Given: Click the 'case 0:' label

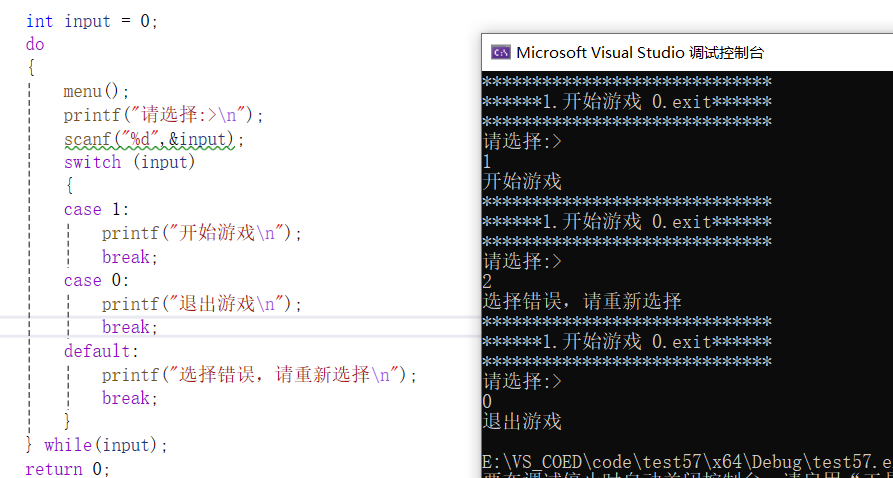Looking at the screenshot, I should [x=97, y=280].
